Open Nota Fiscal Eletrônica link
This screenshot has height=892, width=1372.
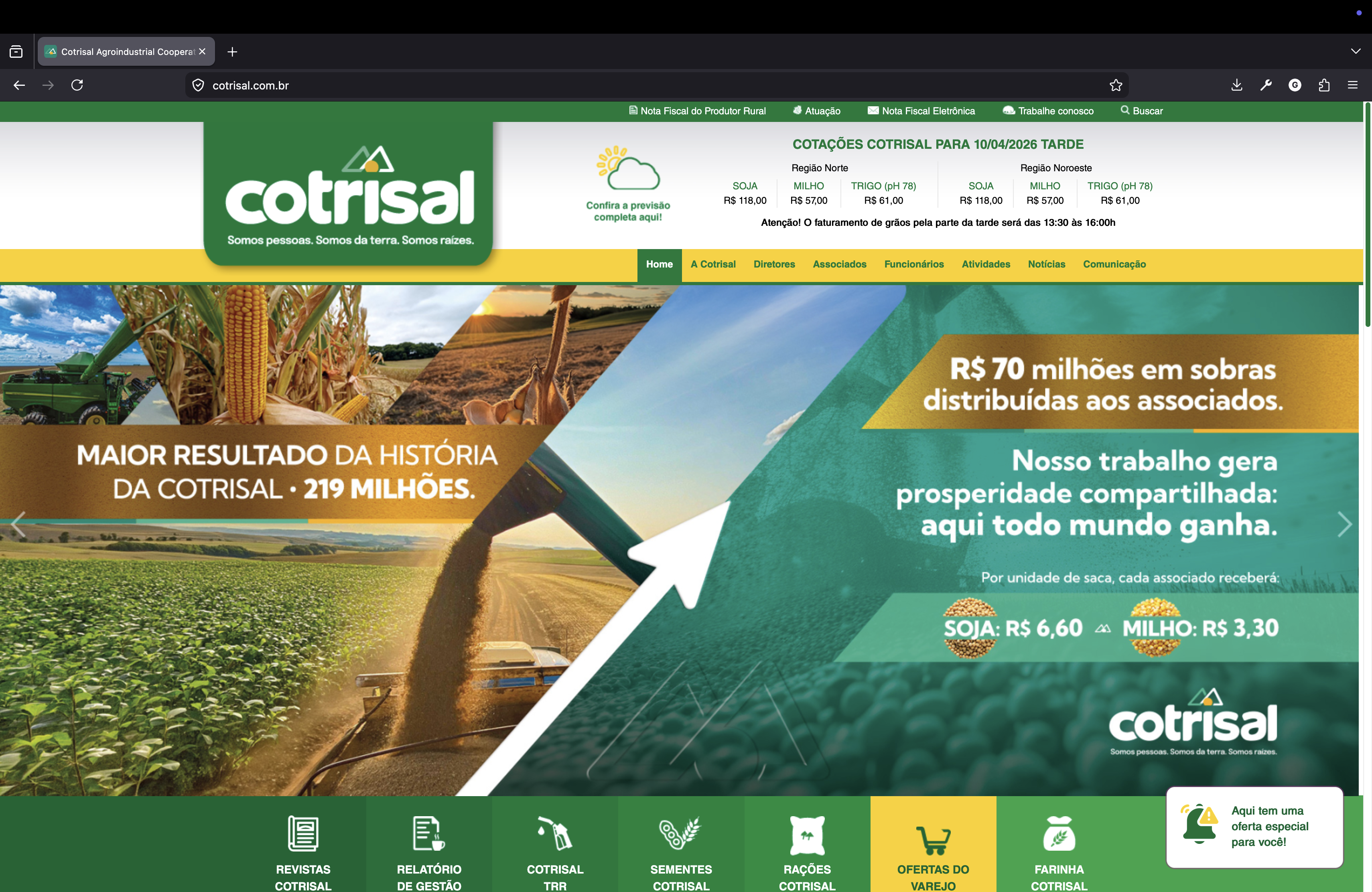click(x=921, y=111)
